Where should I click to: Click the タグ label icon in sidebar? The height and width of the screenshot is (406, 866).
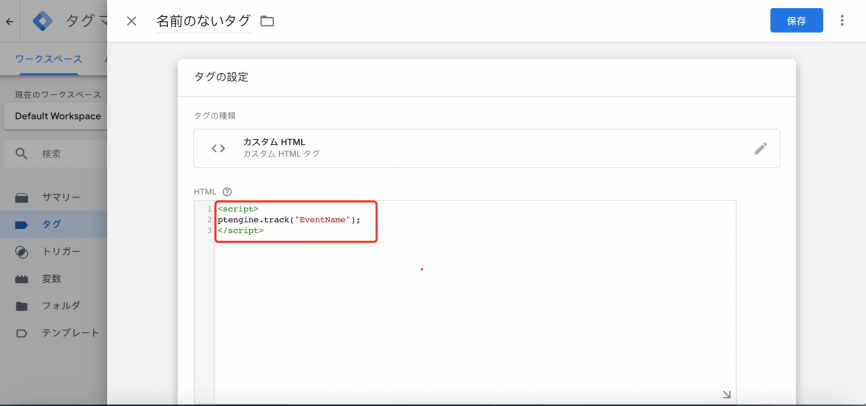coord(22,225)
